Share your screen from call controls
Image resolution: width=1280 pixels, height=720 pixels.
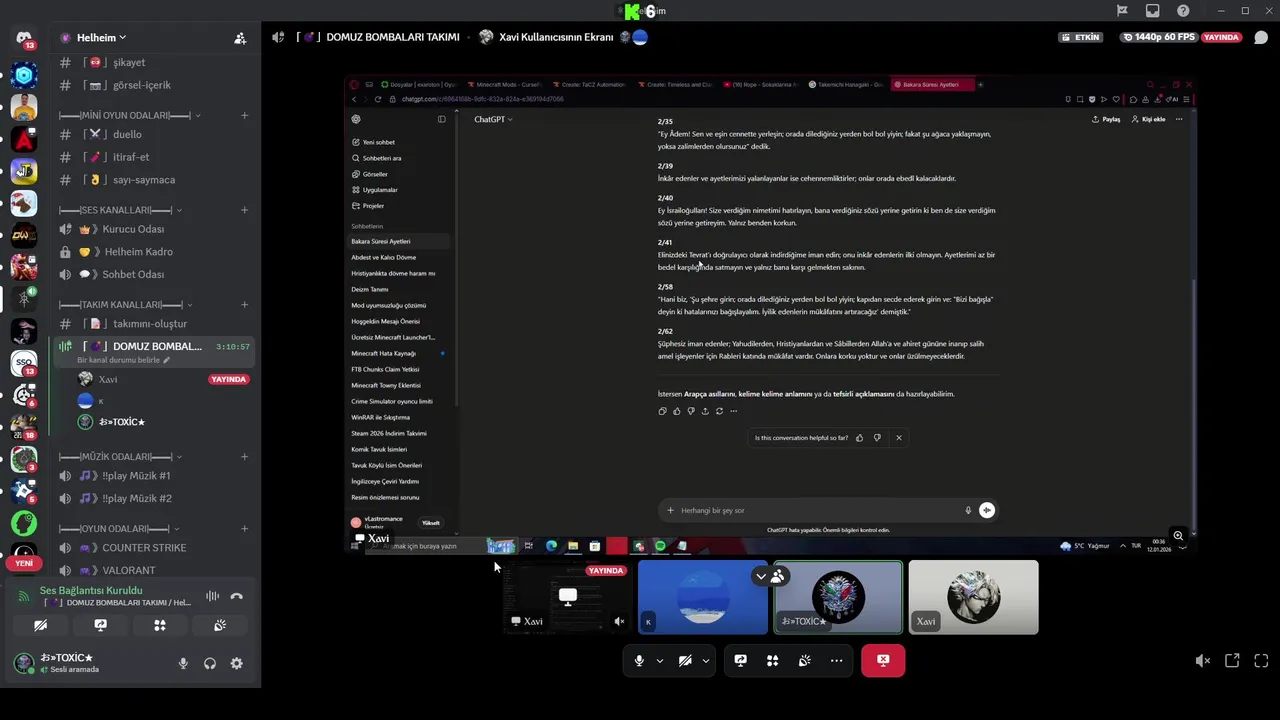pos(740,660)
